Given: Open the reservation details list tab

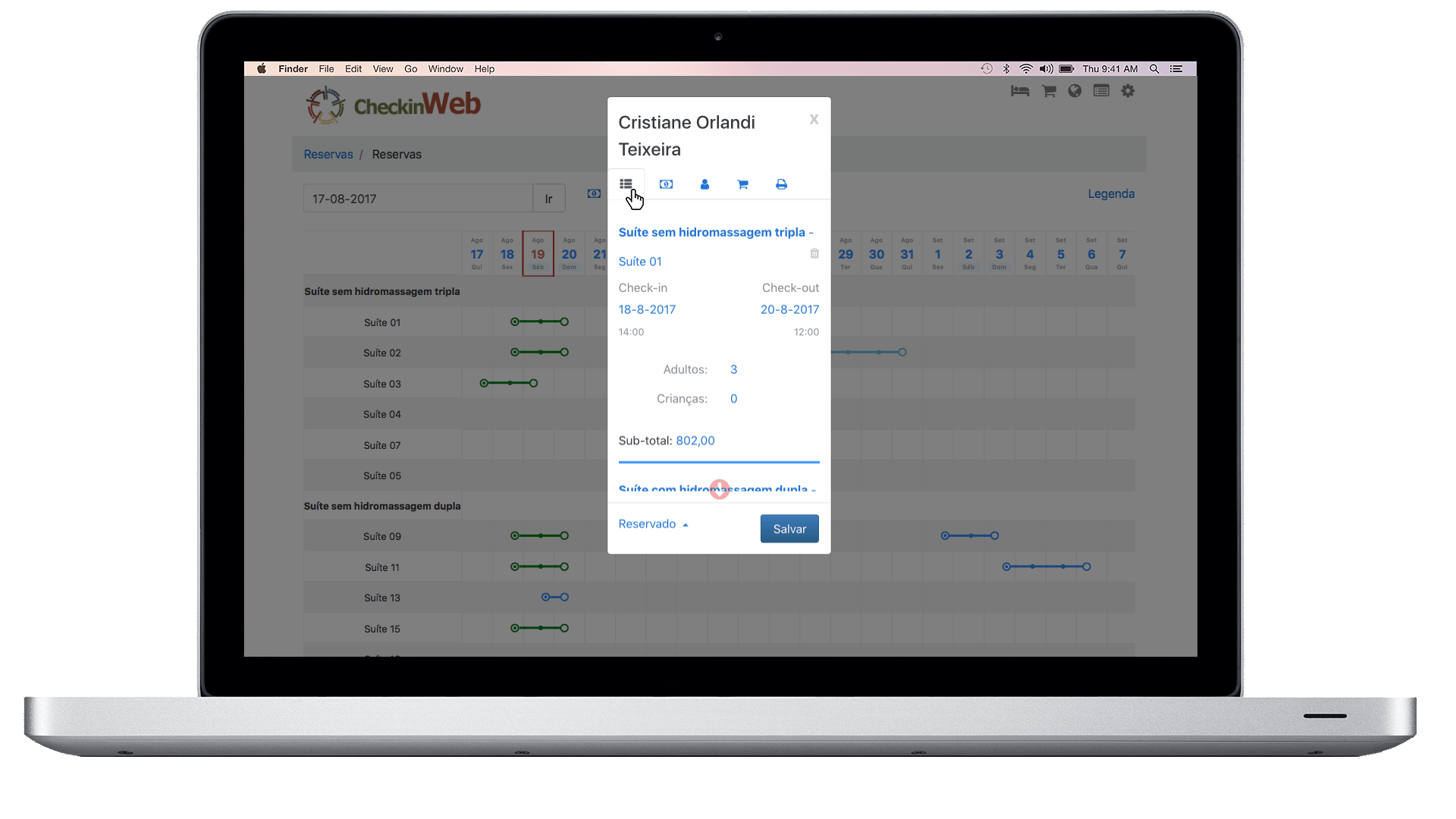Looking at the screenshot, I should (x=626, y=184).
